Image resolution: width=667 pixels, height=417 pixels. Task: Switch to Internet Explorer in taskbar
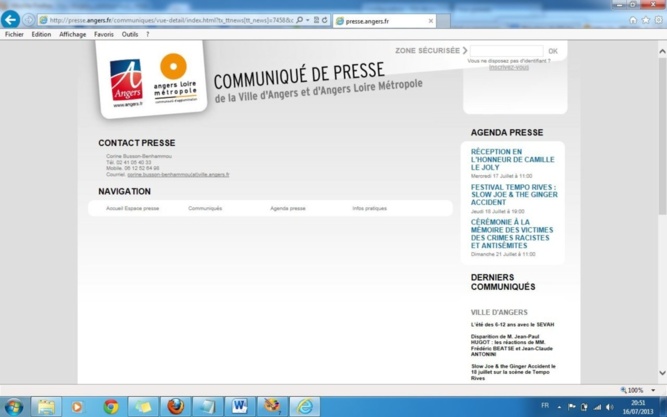[305, 407]
